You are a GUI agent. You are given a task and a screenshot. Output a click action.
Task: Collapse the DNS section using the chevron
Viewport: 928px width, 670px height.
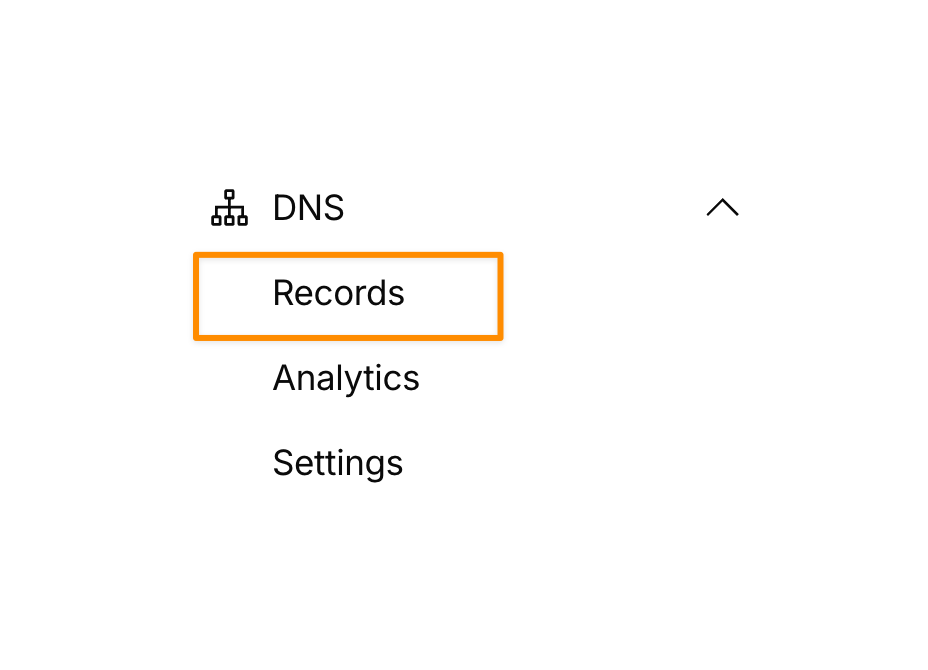[x=722, y=208]
